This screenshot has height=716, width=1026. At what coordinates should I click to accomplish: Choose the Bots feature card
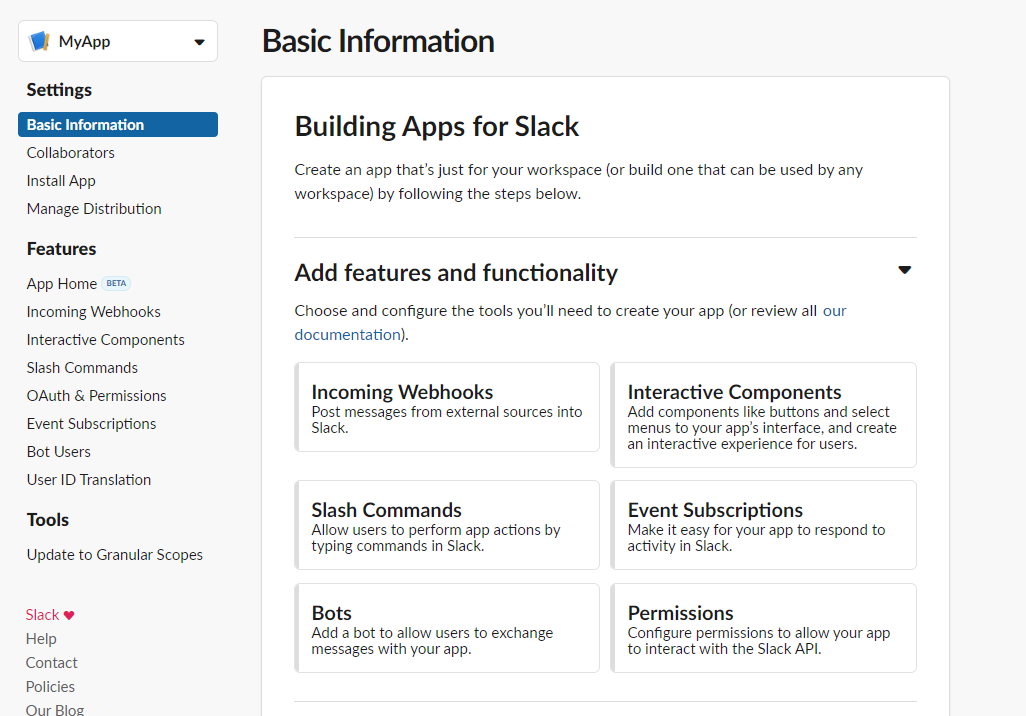click(447, 628)
